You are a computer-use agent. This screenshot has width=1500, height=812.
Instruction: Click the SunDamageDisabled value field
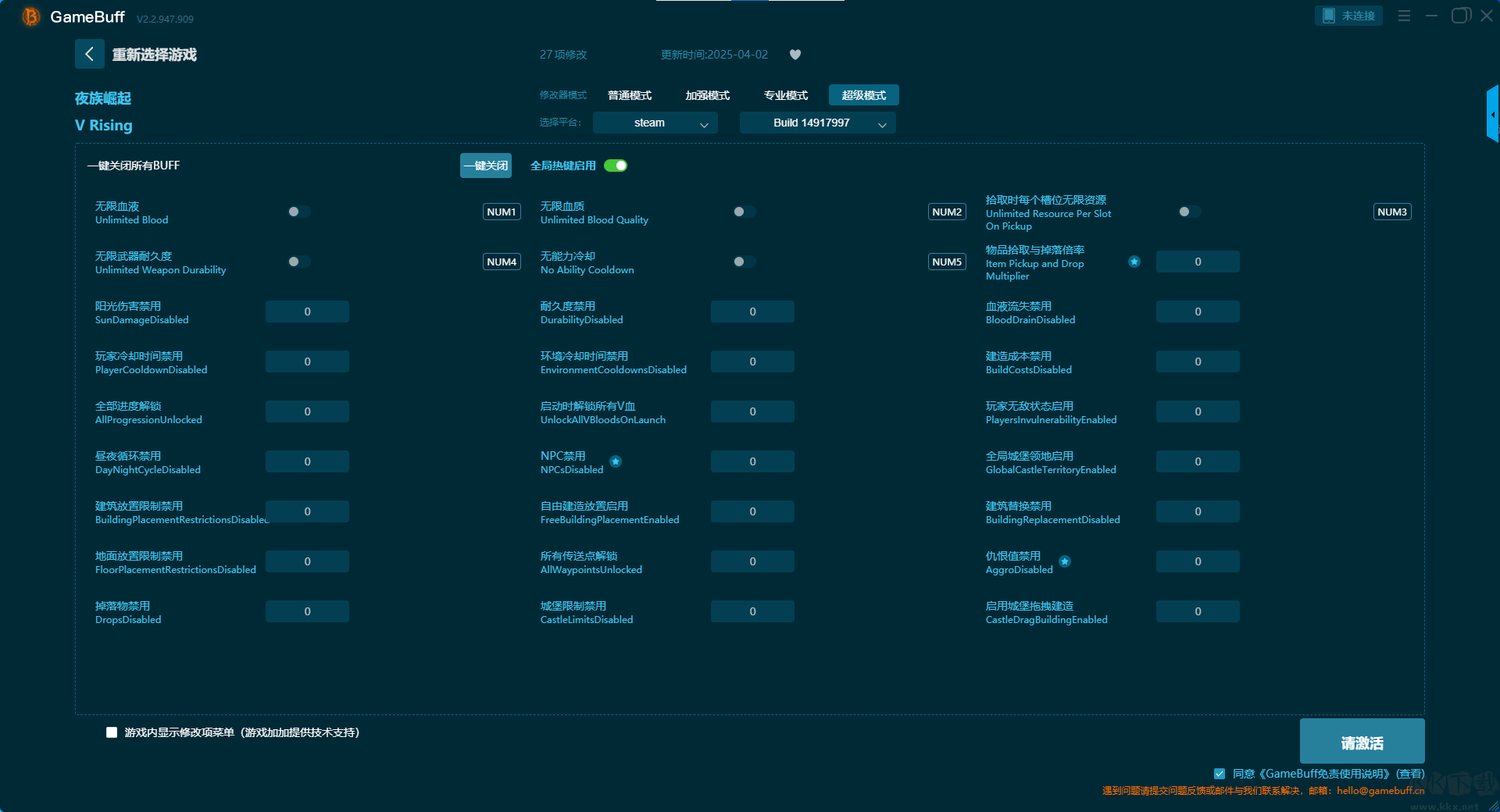(x=307, y=312)
